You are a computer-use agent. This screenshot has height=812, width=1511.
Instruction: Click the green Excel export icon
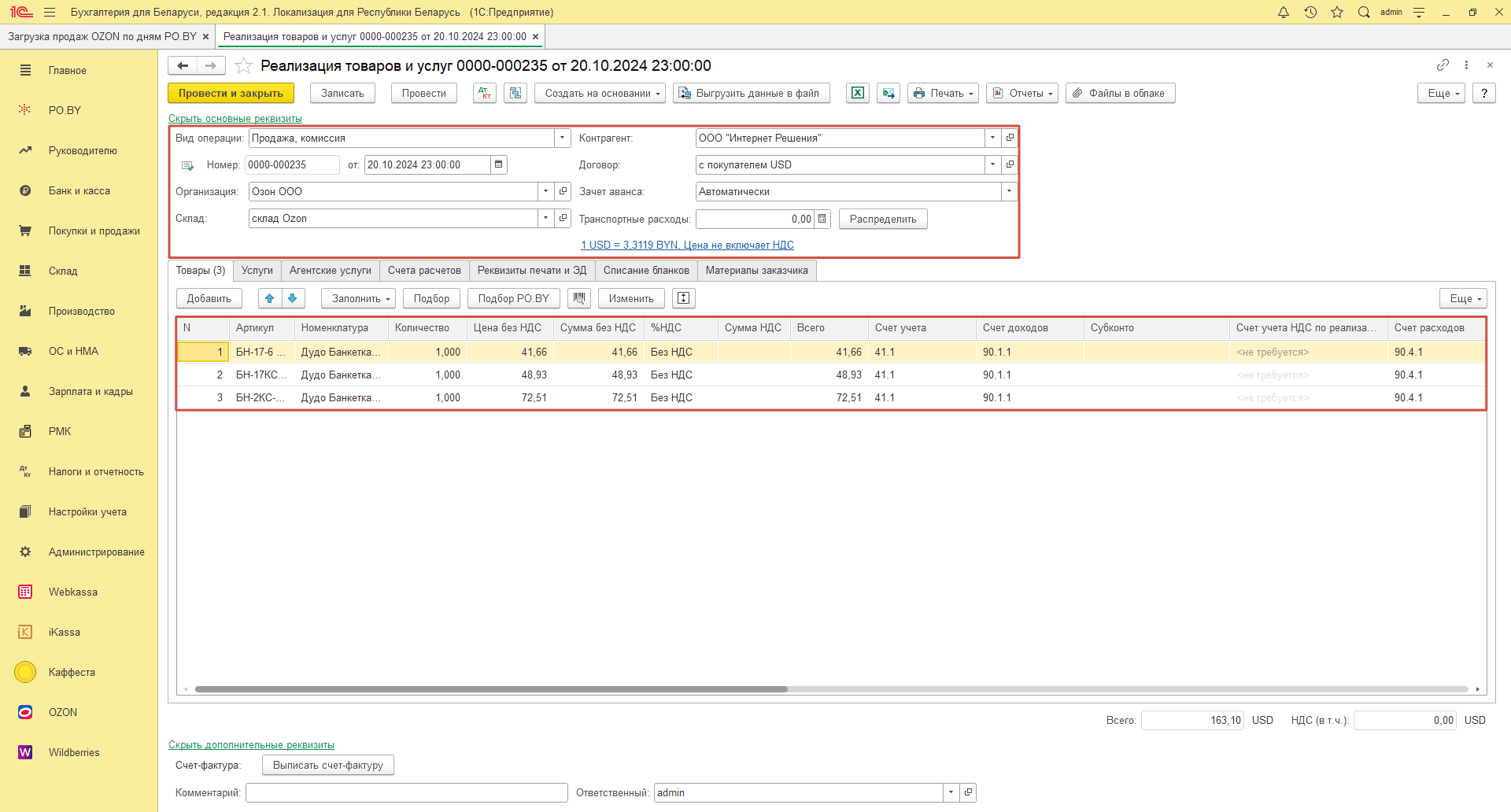[x=858, y=94]
